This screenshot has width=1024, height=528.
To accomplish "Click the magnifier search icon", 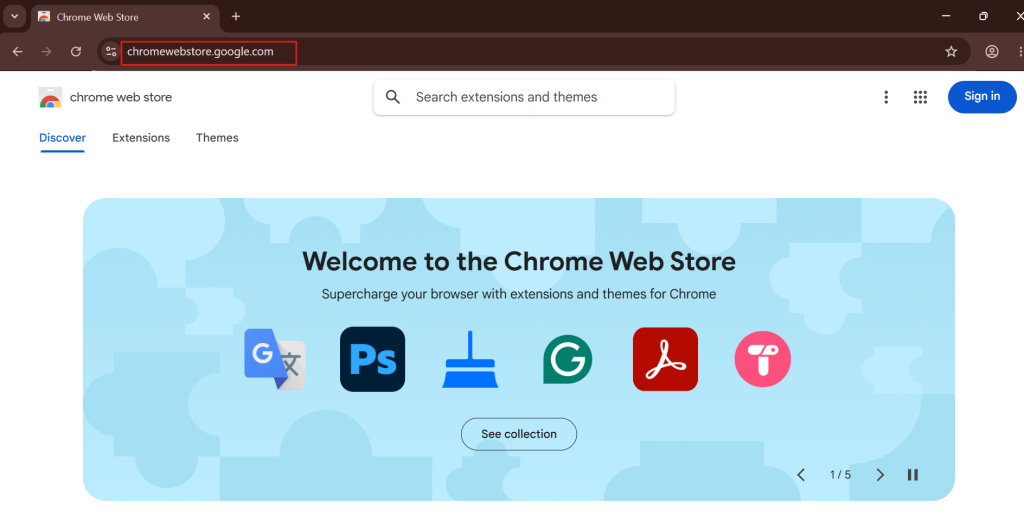I will 392,97.
